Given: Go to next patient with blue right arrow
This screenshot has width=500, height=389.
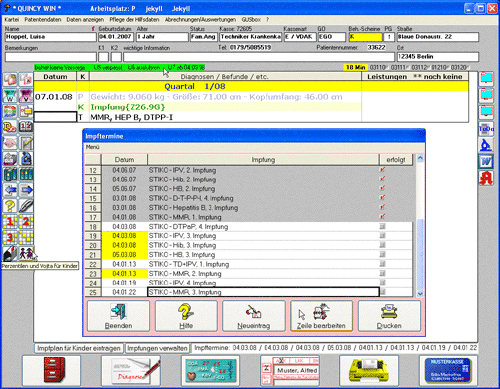Looking at the screenshot, I should pos(26,190).
